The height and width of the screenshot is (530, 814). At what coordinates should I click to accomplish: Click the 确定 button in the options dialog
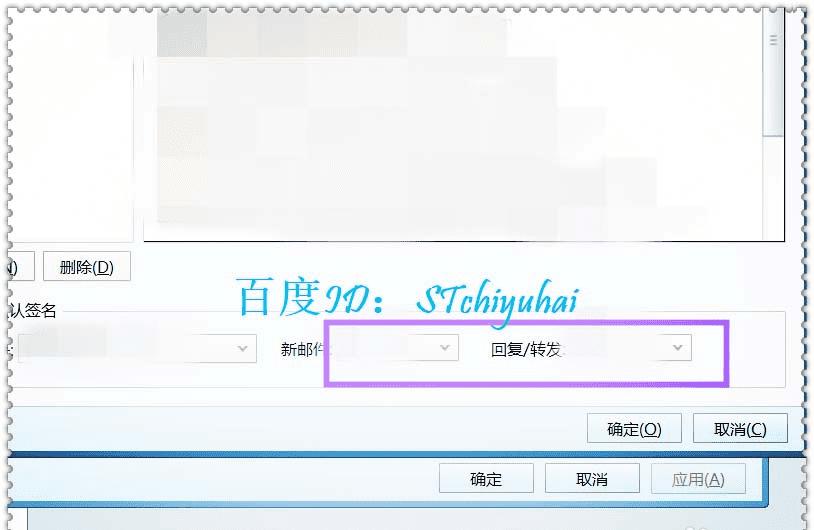click(486, 478)
